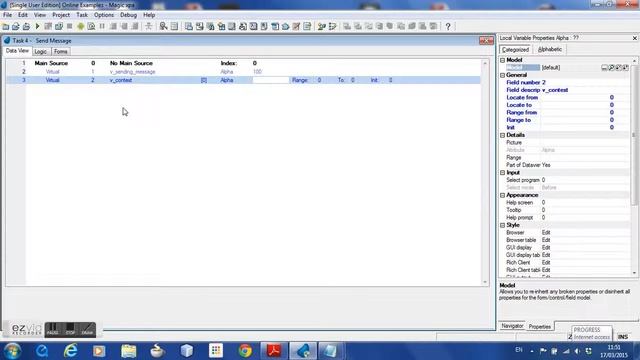The width and height of the screenshot is (640, 360).
Task: Open the View menu
Action: [x=40, y=15]
